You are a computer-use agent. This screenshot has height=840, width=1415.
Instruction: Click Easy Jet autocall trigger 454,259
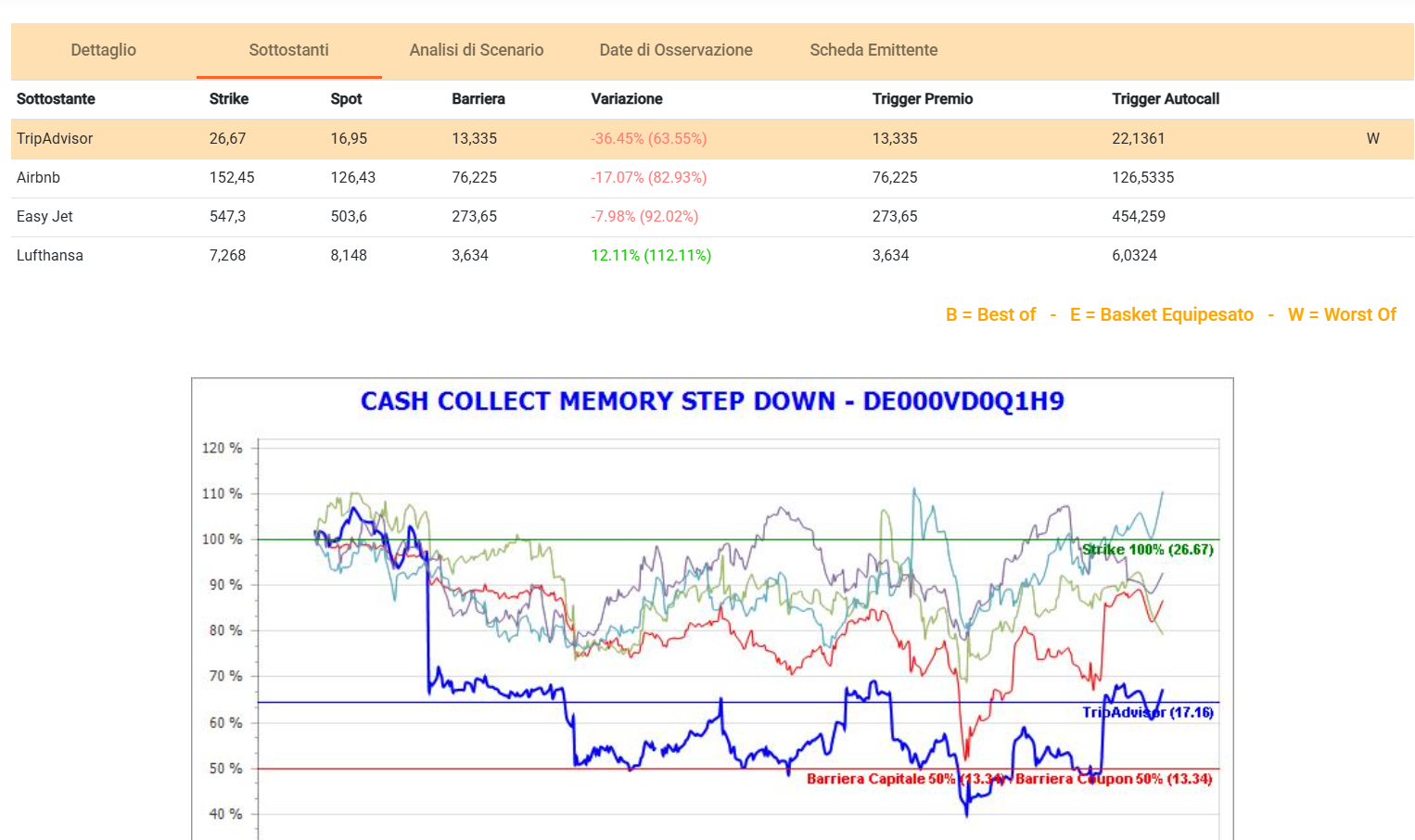(x=1139, y=217)
